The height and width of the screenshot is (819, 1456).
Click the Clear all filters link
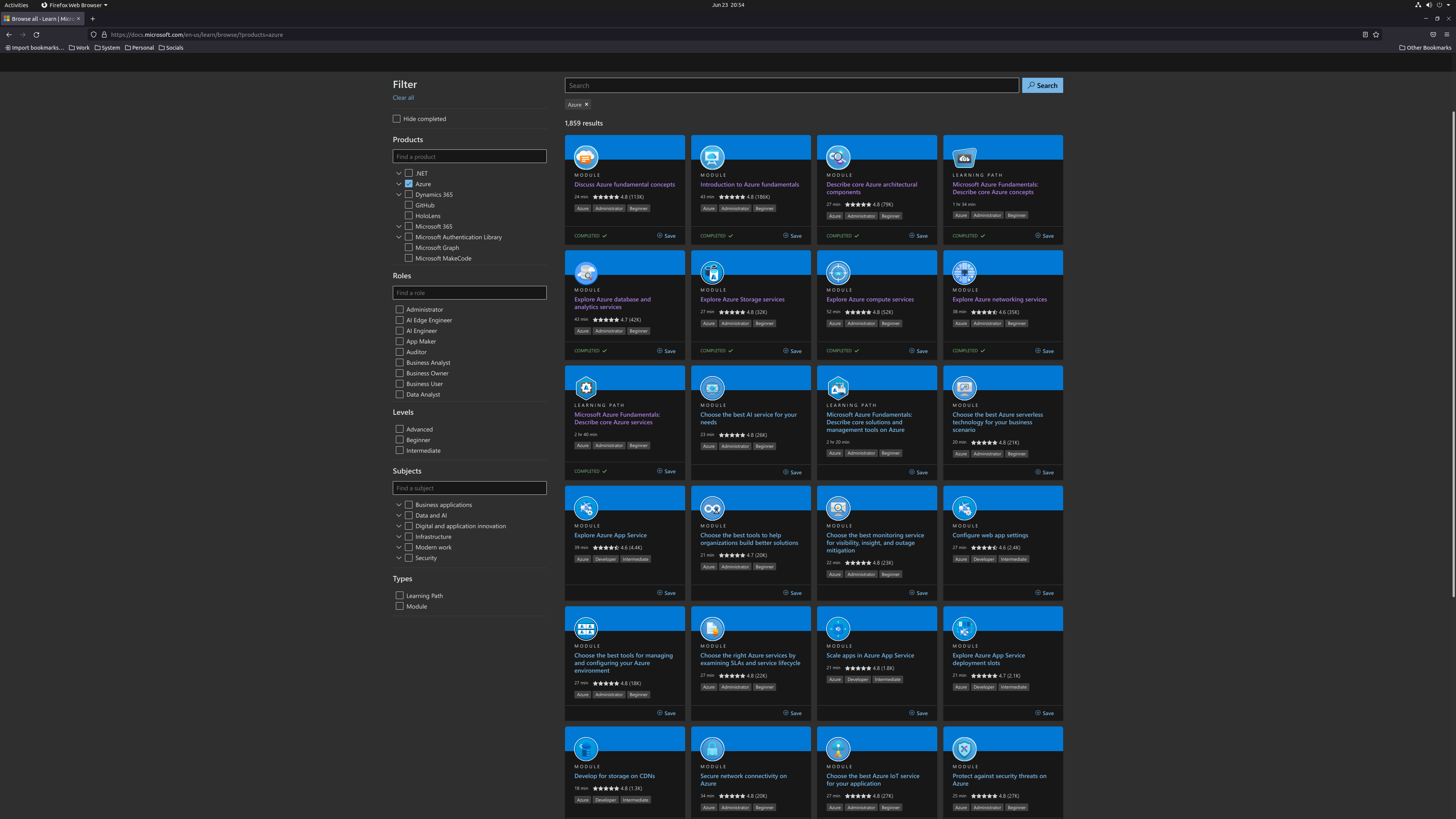click(x=403, y=98)
